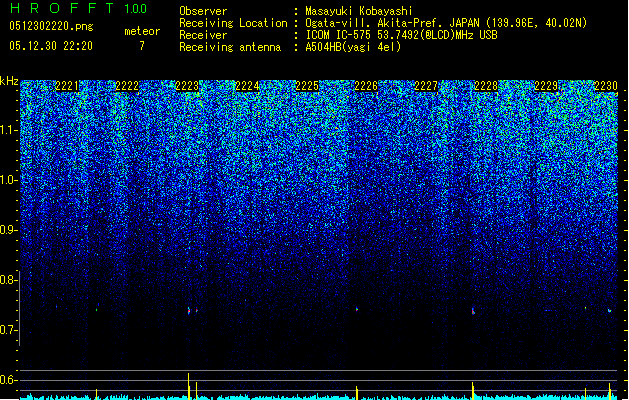Viewport: 629px width, 400px height.
Task: Click the meteor echo at 2230
Action: pyautogui.click(x=610, y=310)
